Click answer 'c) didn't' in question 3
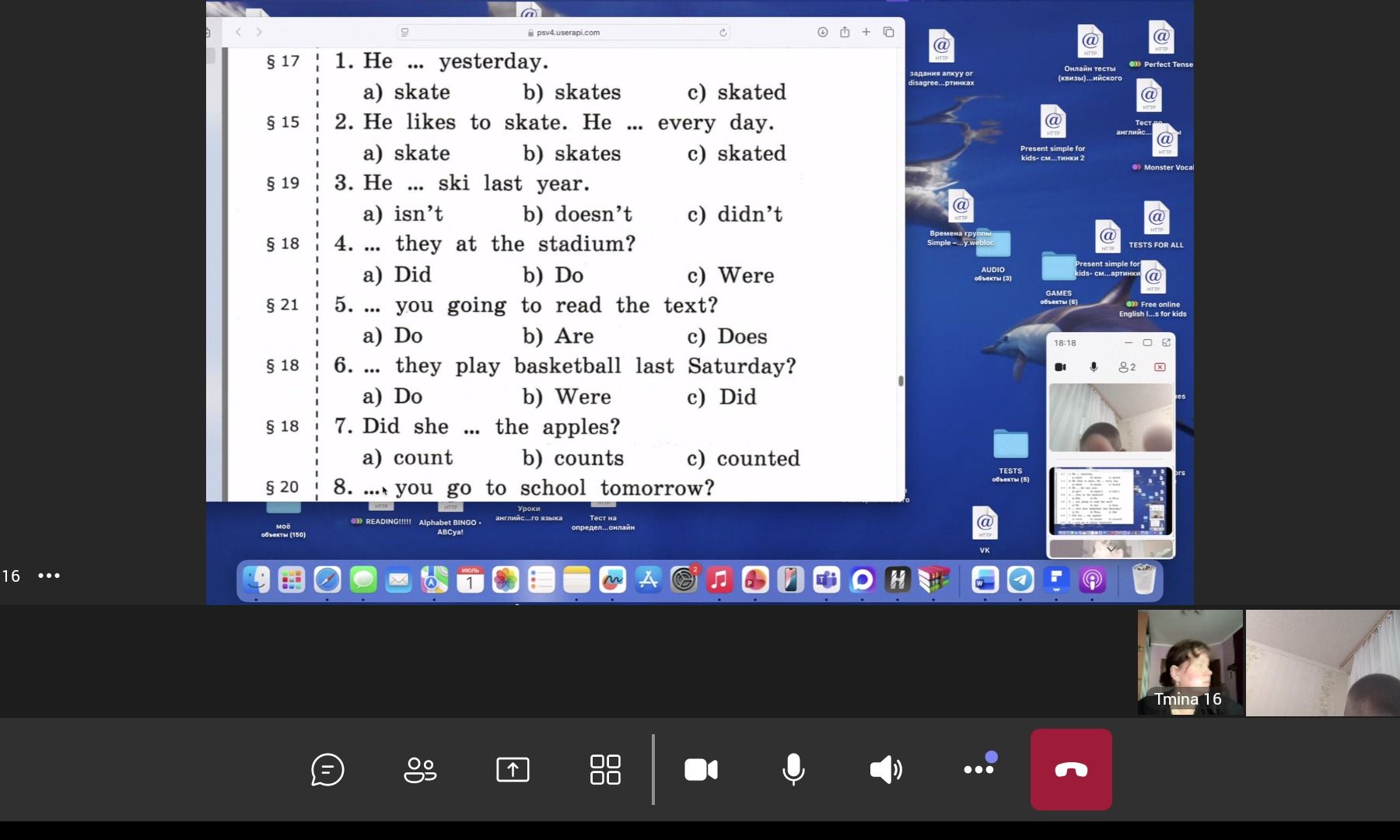This screenshot has width=1400, height=840. [735, 214]
